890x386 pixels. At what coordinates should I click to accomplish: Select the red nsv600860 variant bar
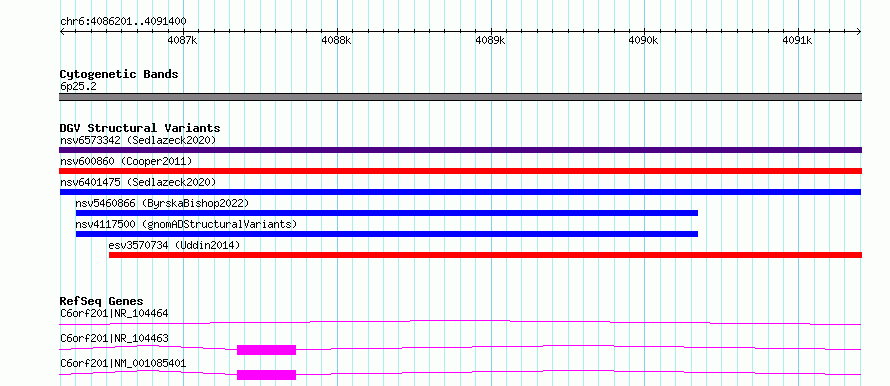point(461,171)
